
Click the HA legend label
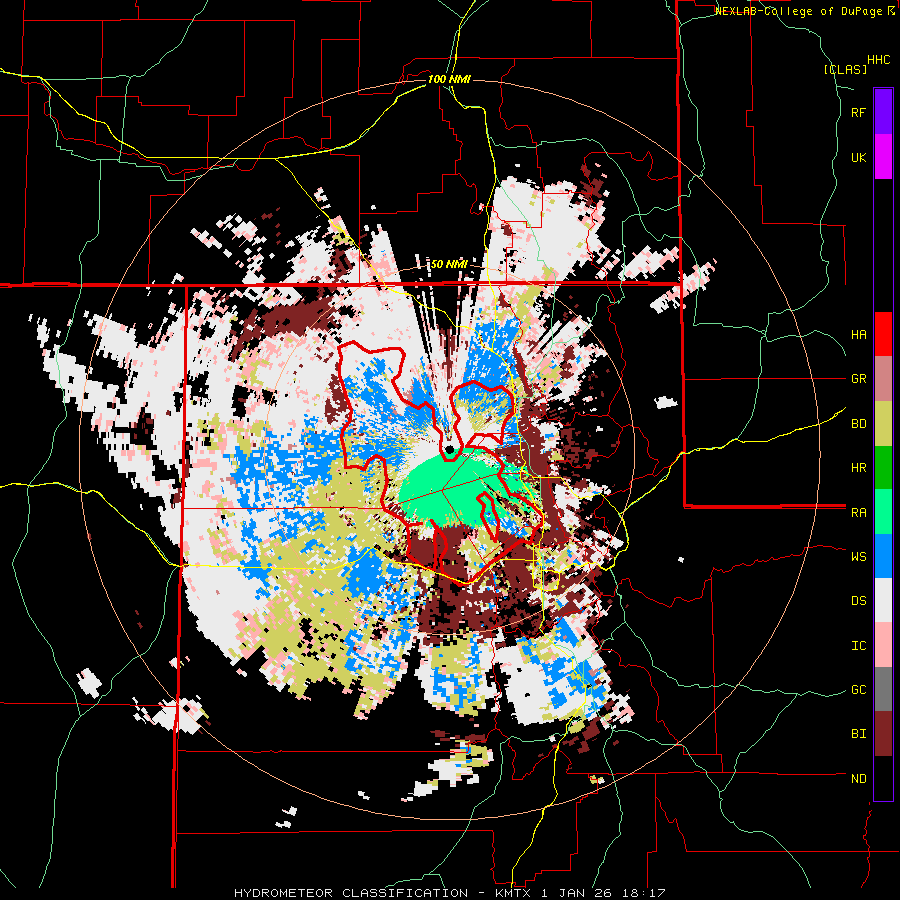coord(858,335)
